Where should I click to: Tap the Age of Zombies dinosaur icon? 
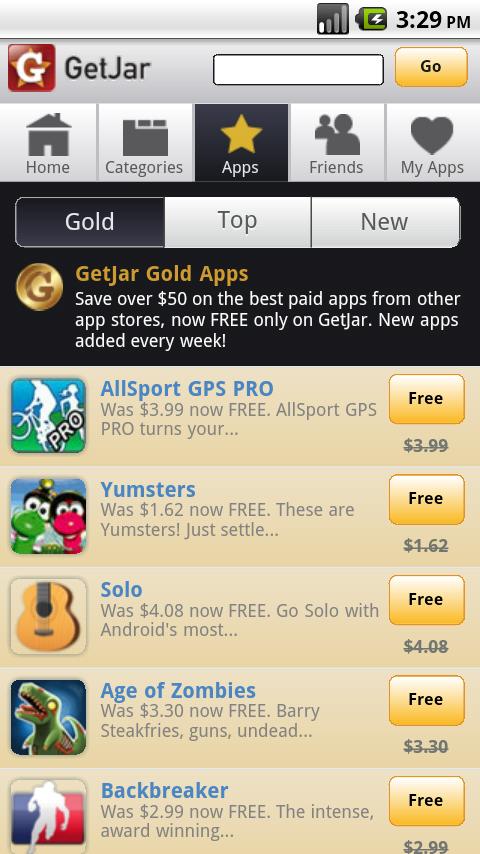48,717
